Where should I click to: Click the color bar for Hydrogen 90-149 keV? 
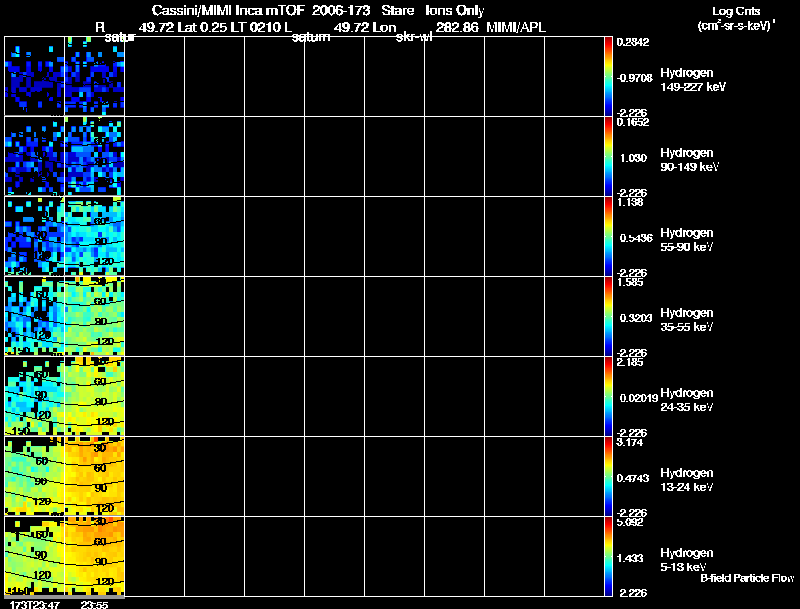point(608,156)
